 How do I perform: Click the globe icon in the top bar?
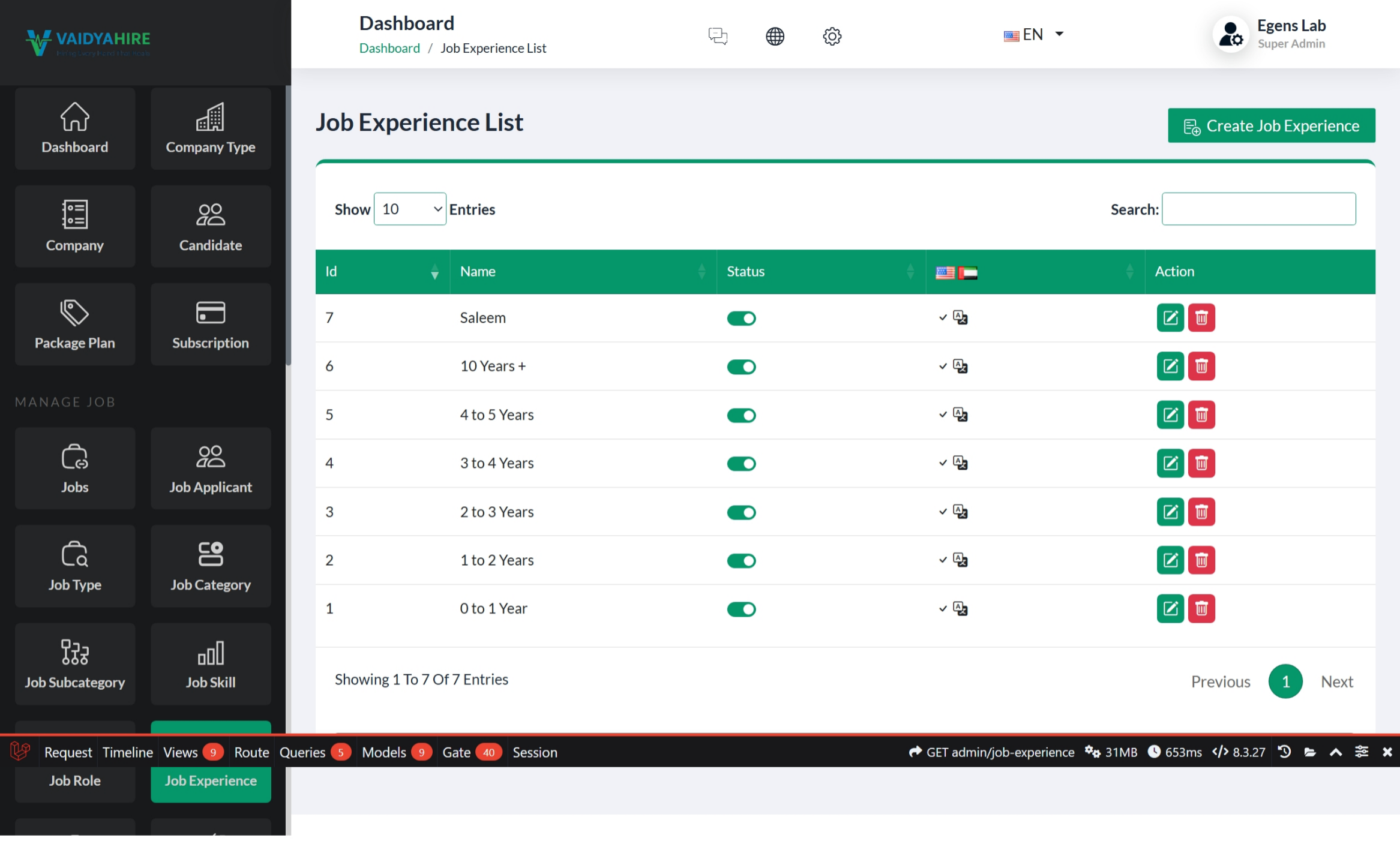(x=775, y=36)
